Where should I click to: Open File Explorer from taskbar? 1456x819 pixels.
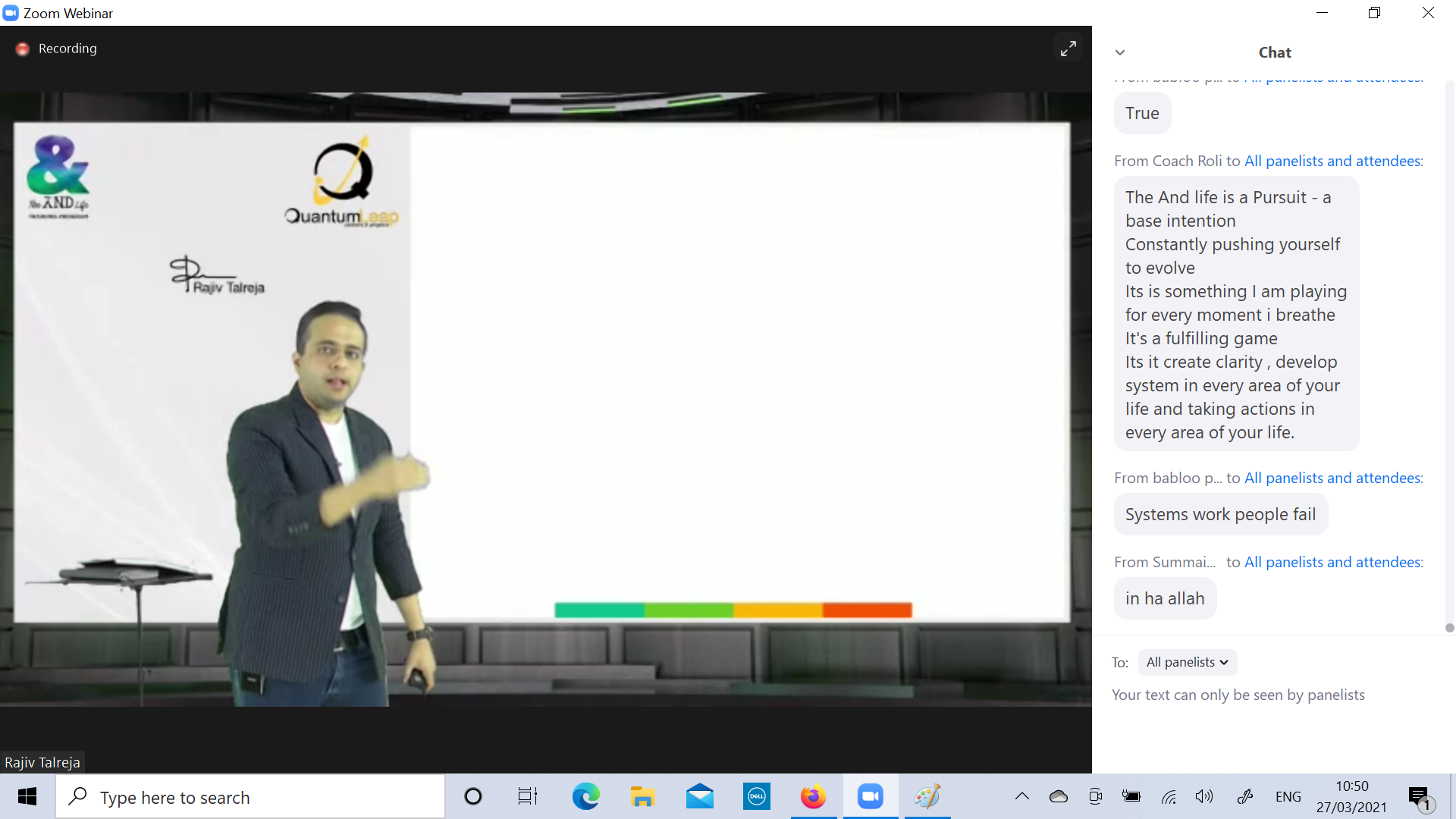click(x=642, y=796)
